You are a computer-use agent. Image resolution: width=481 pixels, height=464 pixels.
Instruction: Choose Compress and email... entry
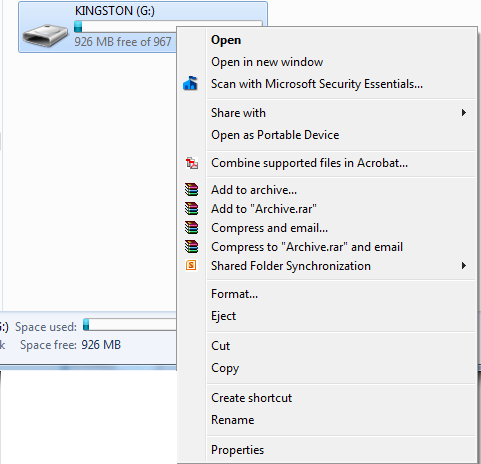tap(326, 228)
